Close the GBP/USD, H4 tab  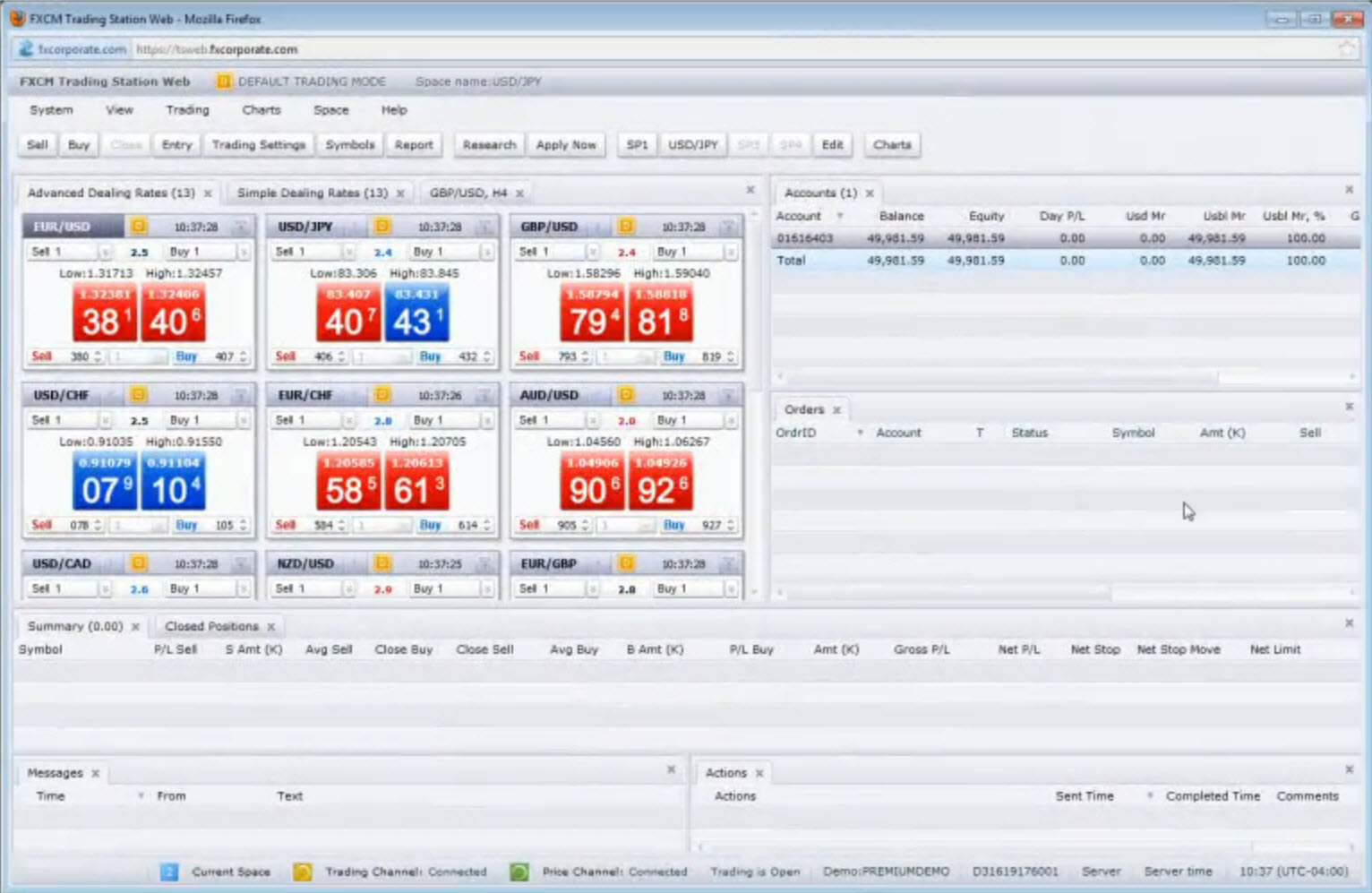pyautogui.click(x=519, y=193)
